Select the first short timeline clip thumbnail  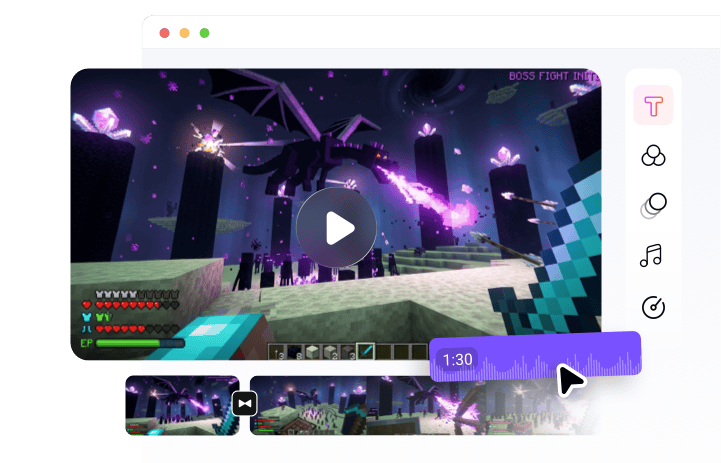click(x=182, y=405)
